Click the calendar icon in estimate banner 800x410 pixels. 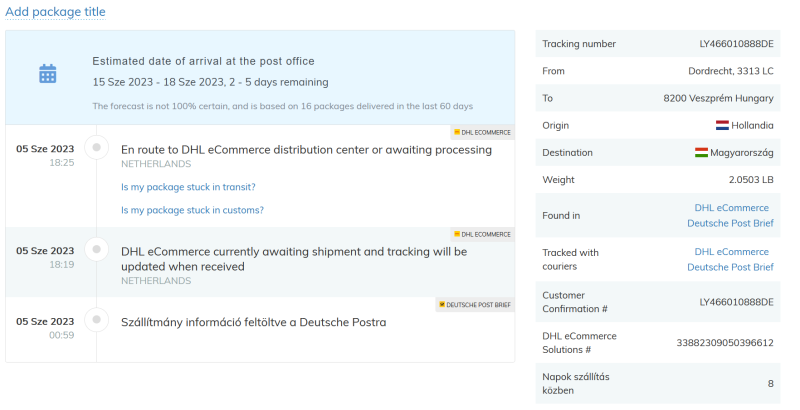coord(47,73)
